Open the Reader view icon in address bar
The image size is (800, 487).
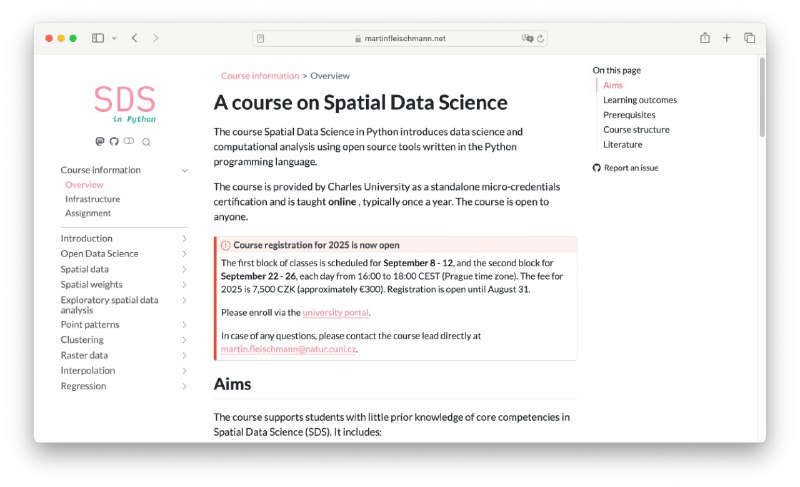coord(261,38)
